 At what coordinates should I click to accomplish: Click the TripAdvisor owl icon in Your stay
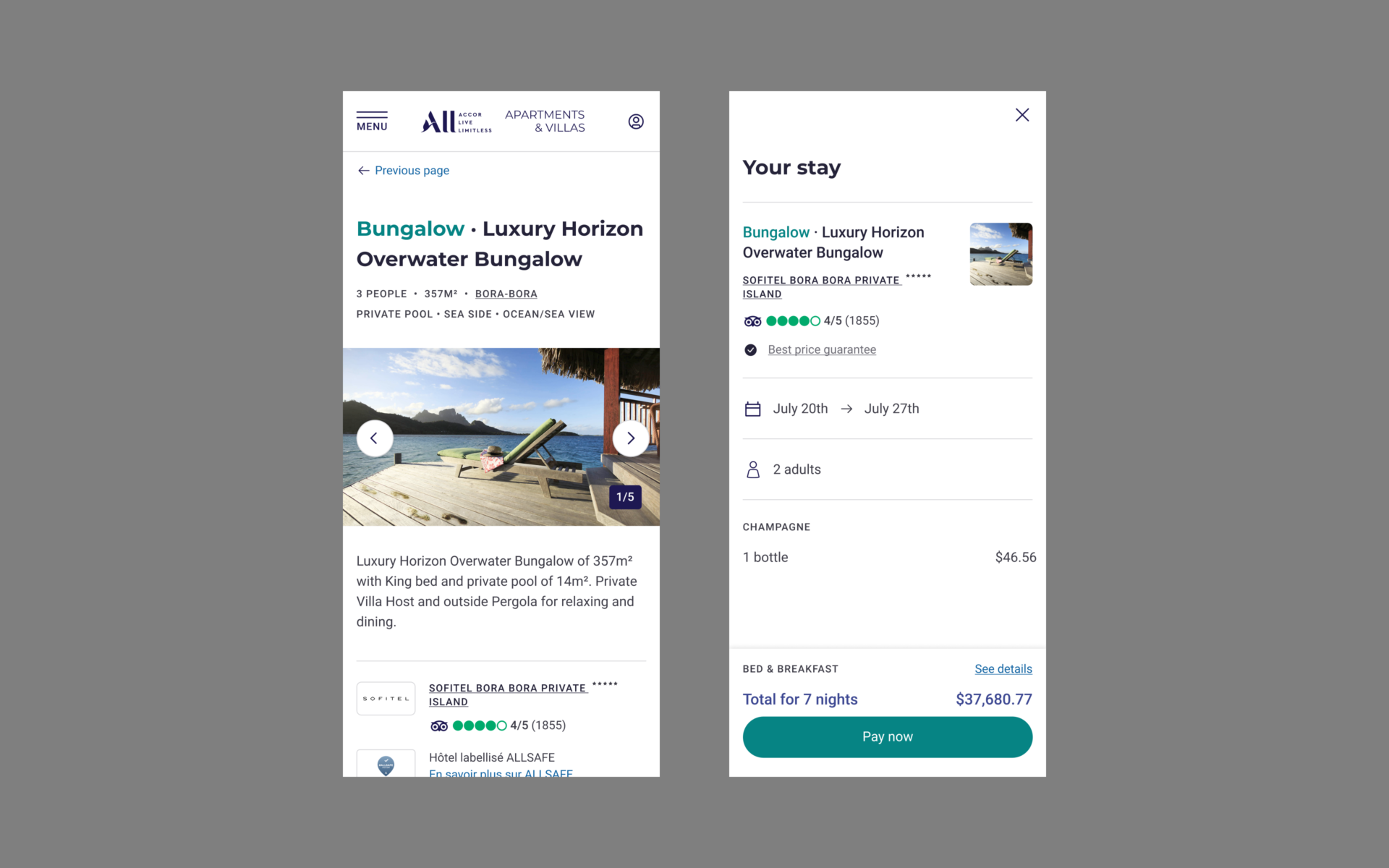tap(752, 321)
